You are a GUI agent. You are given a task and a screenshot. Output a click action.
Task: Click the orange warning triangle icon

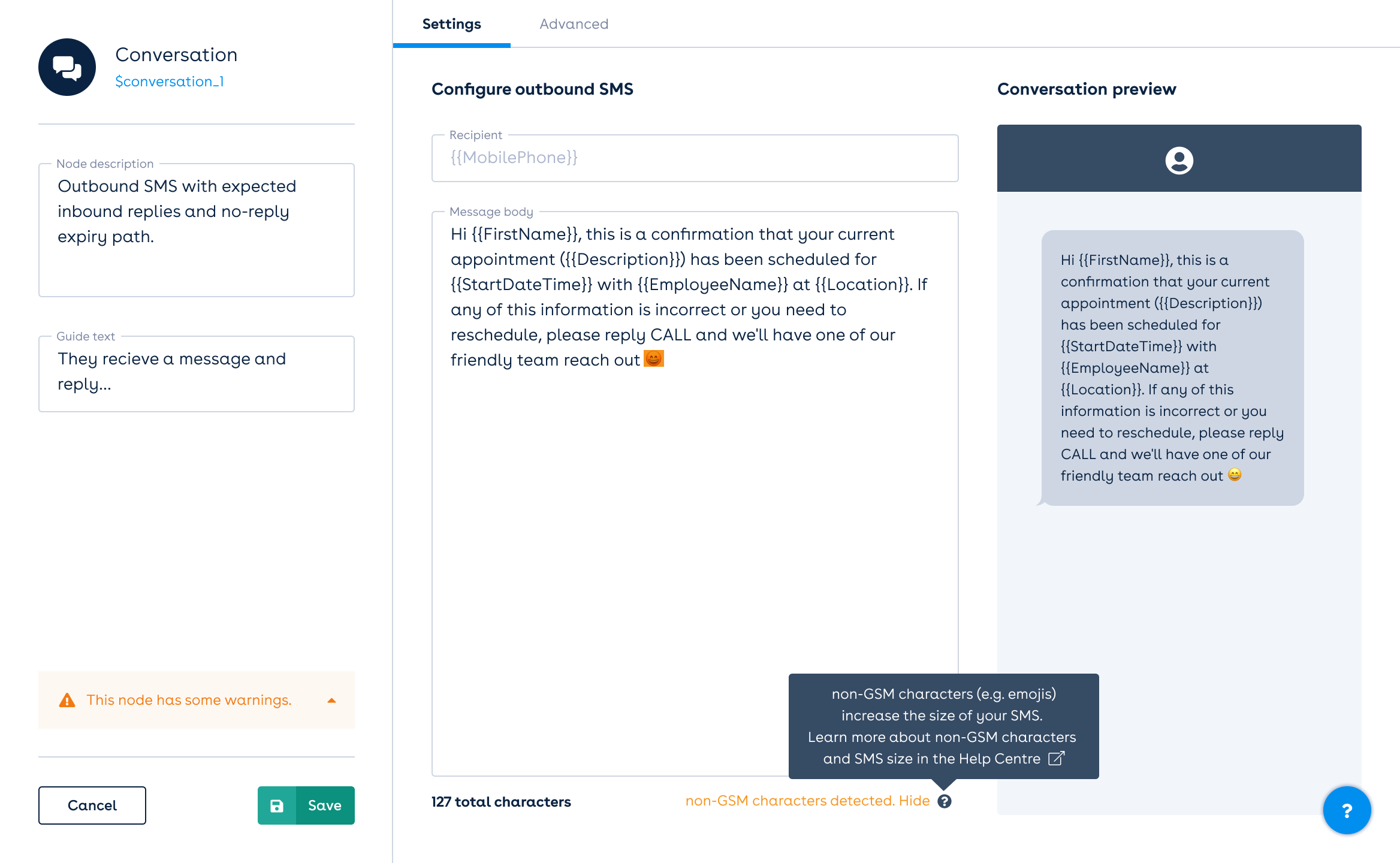click(67, 700)
